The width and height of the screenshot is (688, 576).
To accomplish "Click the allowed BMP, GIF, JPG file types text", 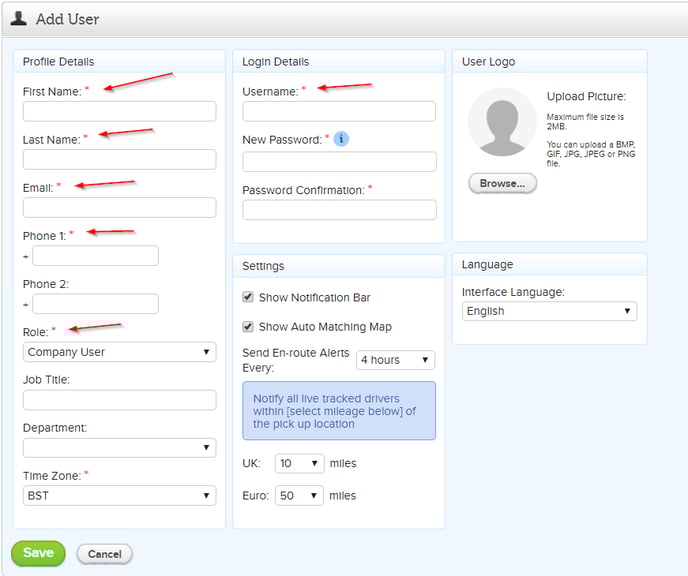I will (591, 154).
